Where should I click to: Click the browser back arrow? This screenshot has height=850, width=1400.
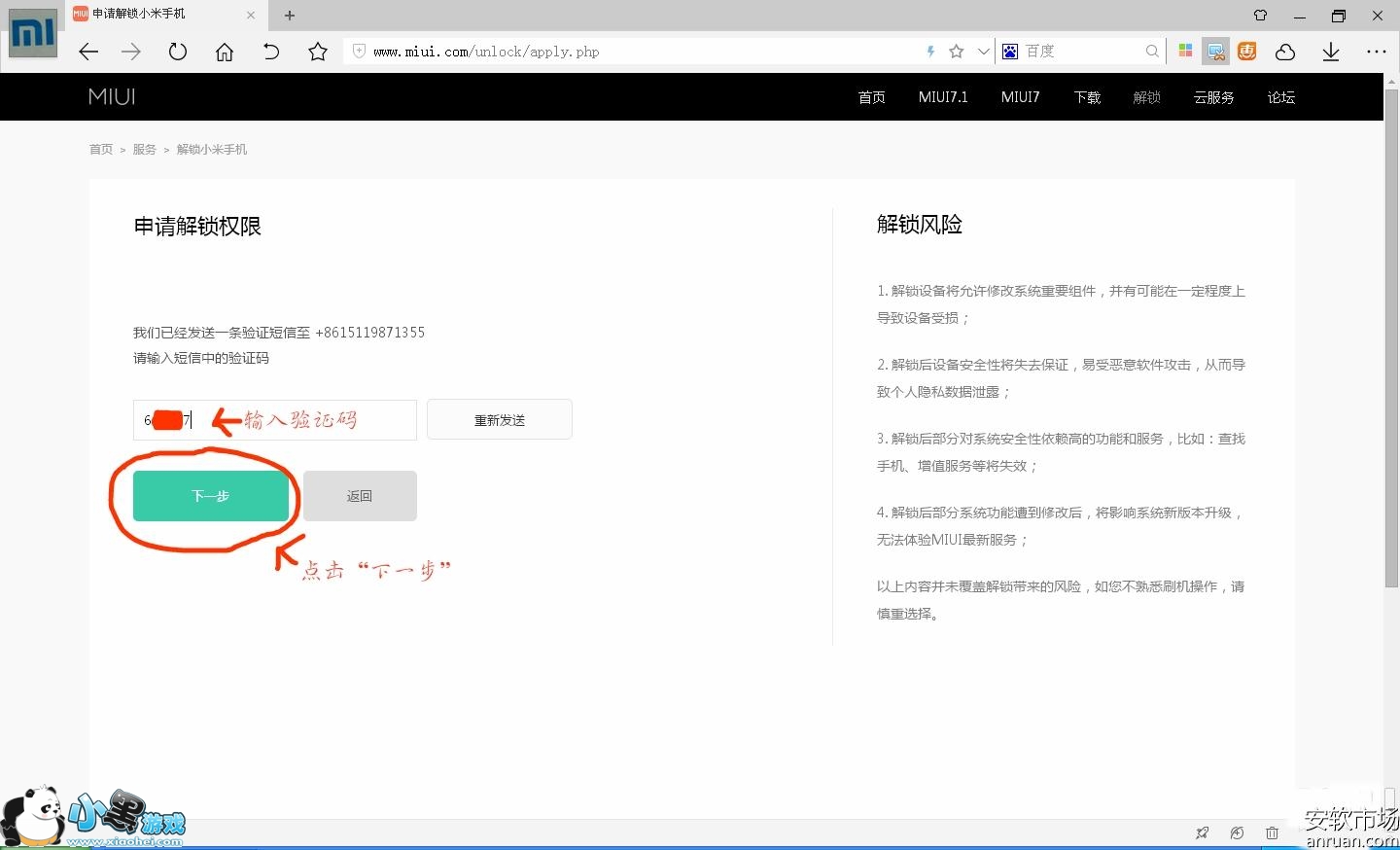[88, 52]
